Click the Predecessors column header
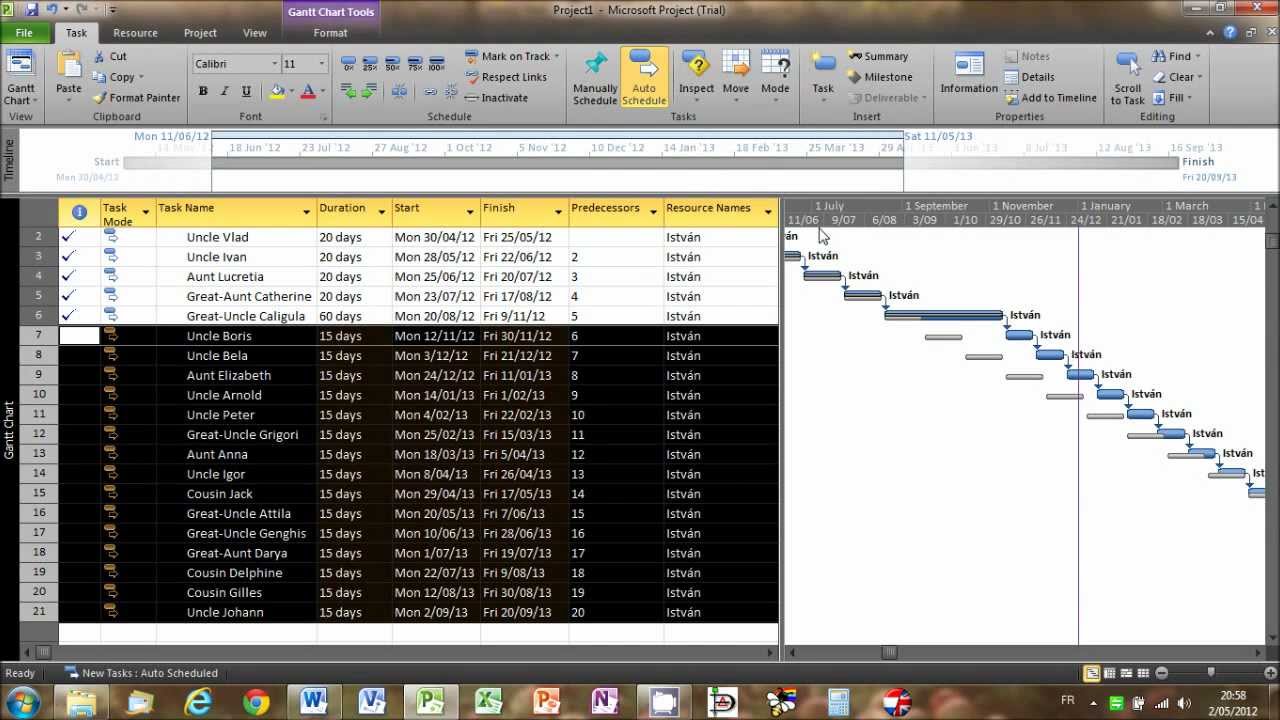Viewport: 1280px width, 720px height. 616,211
